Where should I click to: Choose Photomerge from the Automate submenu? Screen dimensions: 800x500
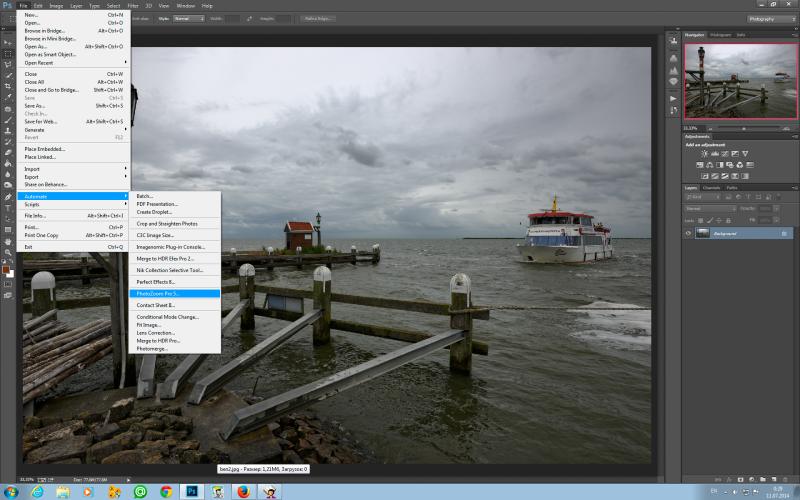tap(174, 348)
